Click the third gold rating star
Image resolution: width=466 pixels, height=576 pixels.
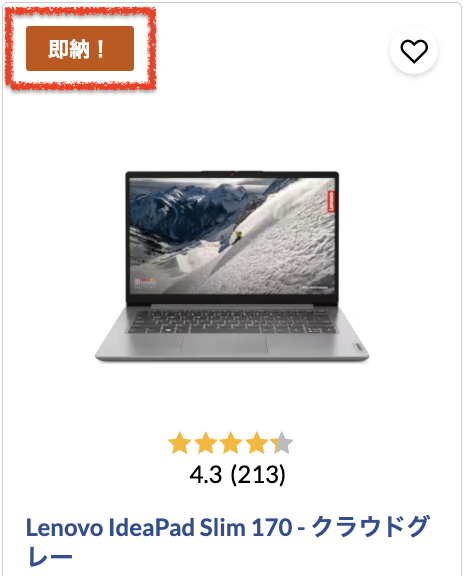(231, 443)
